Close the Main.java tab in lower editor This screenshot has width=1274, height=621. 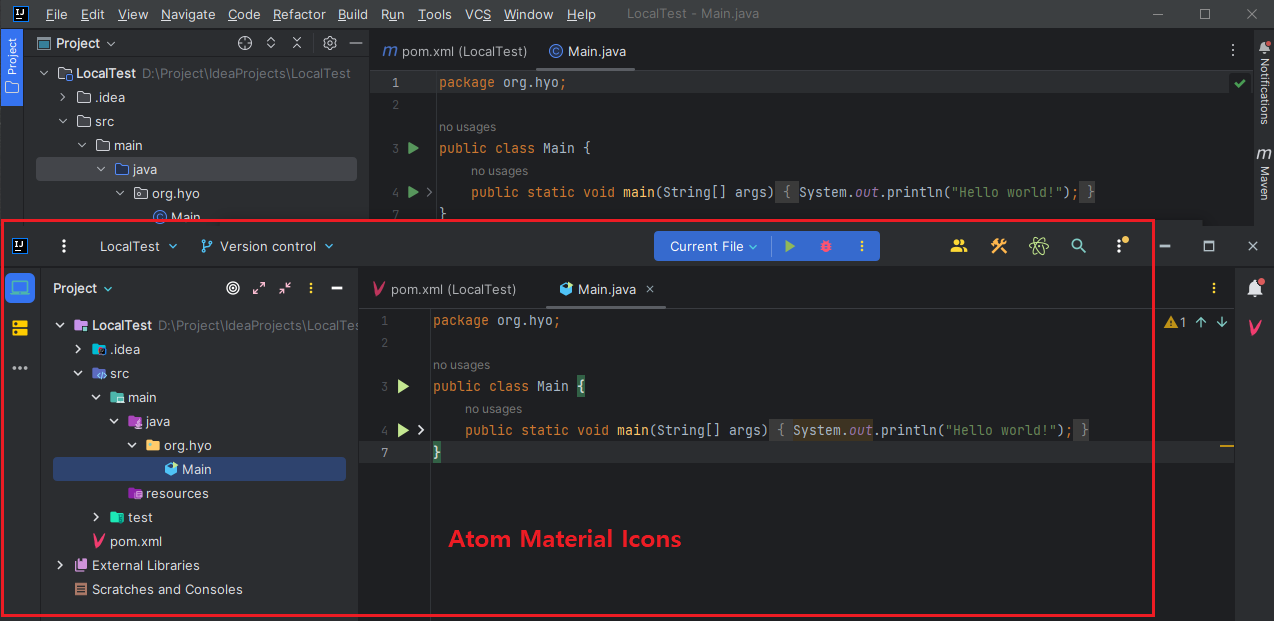650,289
